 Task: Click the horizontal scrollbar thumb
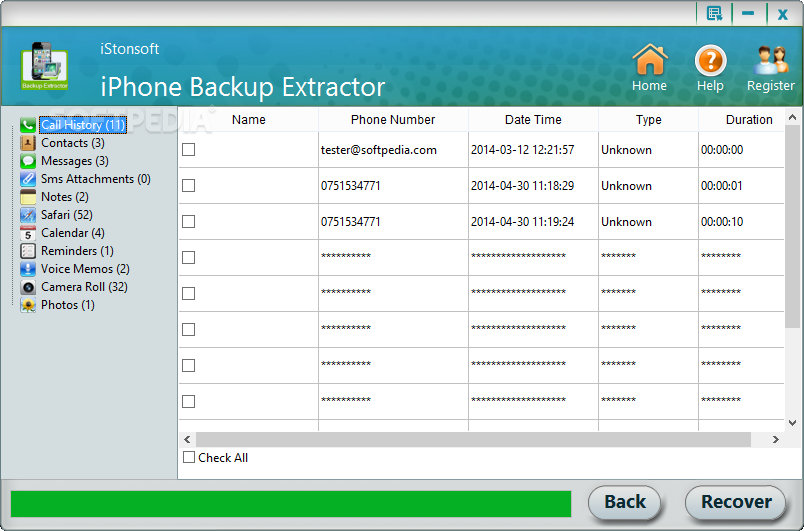473,439
